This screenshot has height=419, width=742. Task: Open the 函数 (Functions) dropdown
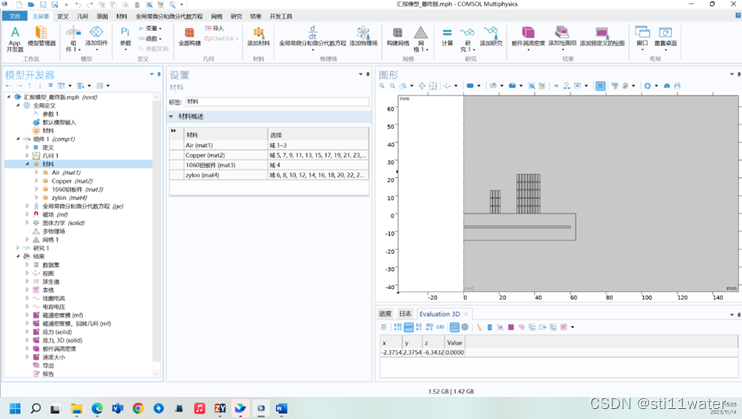click(x=150, y=39)
